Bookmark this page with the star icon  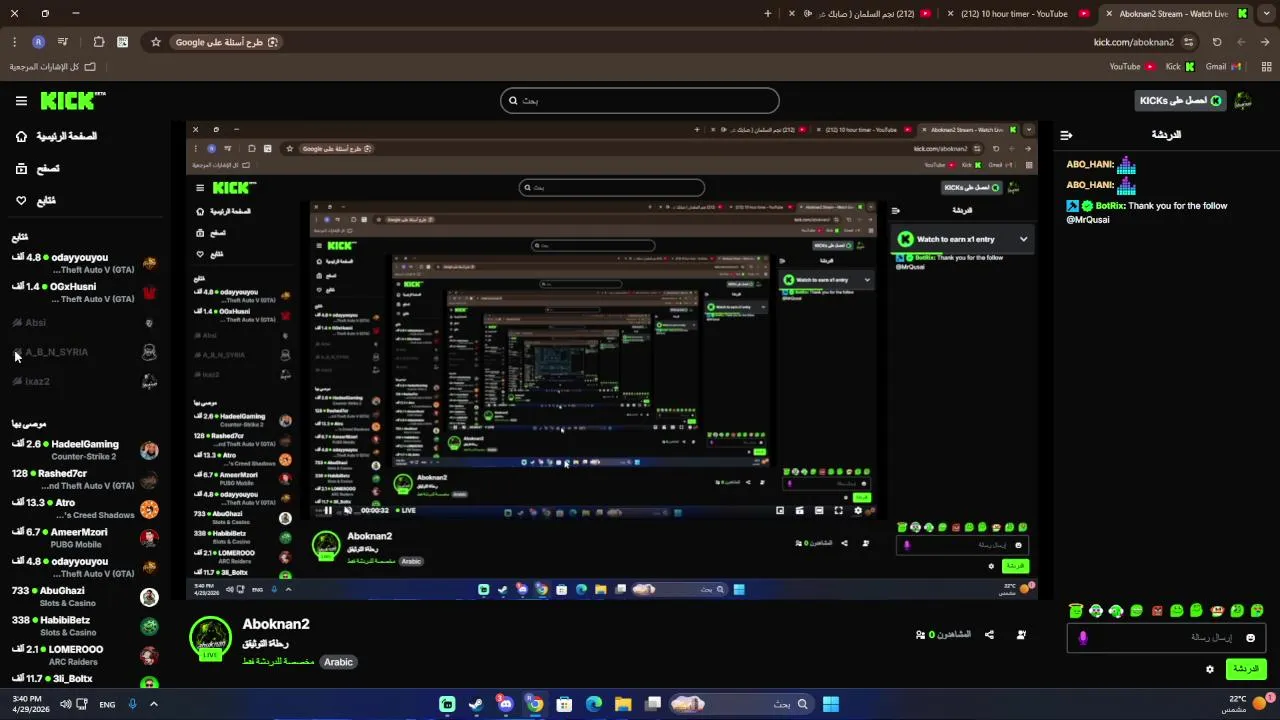click(156, 42)
